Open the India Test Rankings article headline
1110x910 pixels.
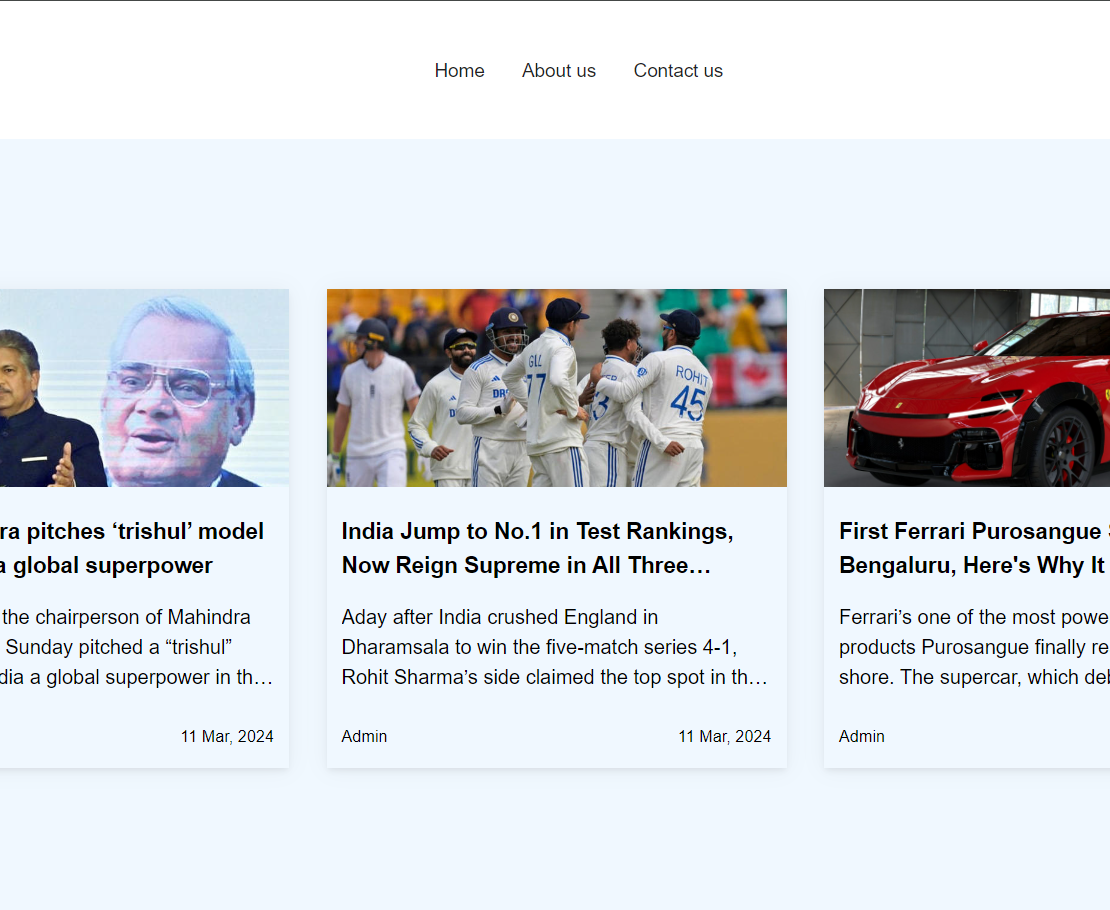[537, 548]
